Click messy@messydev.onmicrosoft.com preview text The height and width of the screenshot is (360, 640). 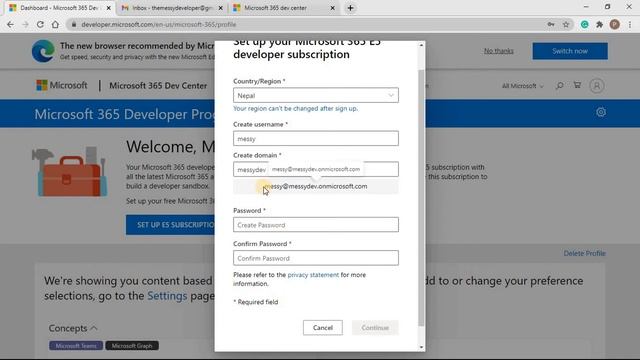pos(316,186)
